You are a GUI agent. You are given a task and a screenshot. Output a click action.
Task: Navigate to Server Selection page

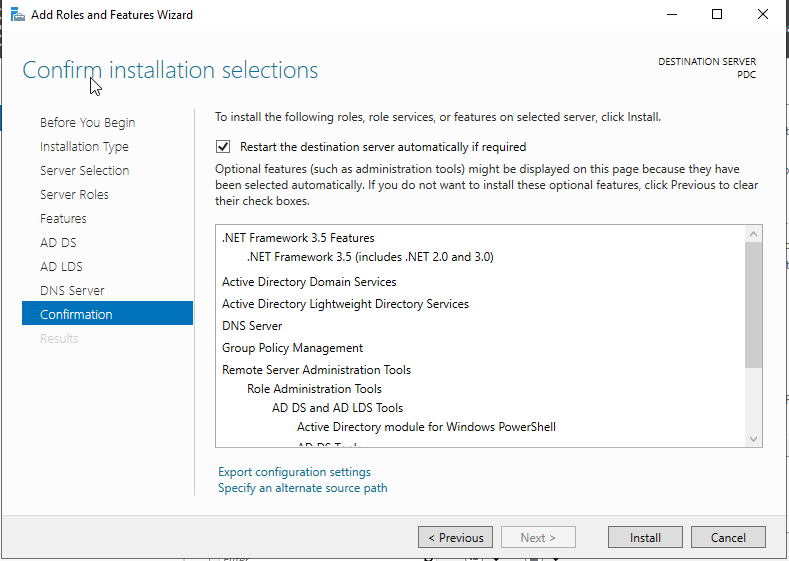click(84, 171)
